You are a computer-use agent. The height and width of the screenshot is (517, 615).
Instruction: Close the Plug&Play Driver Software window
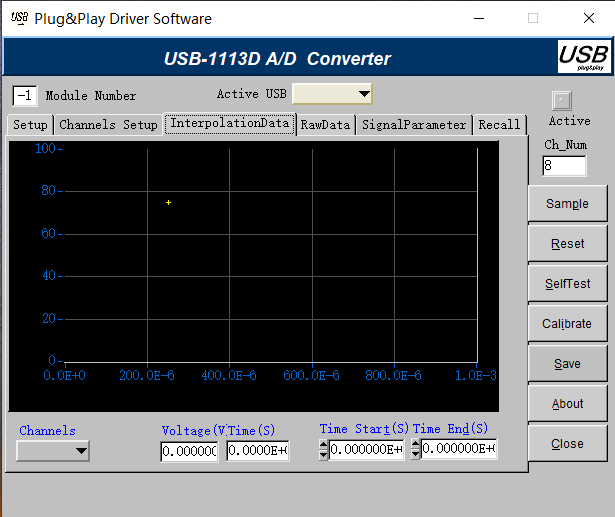coord(589,18)
